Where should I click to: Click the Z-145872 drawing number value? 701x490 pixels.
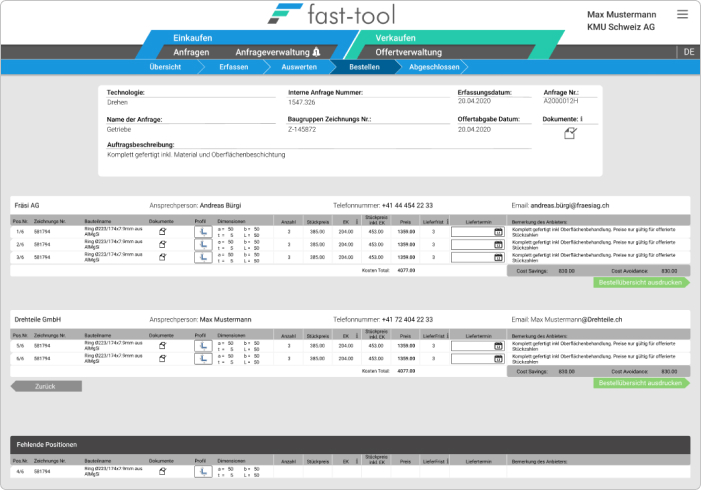[x=302, y=130]
